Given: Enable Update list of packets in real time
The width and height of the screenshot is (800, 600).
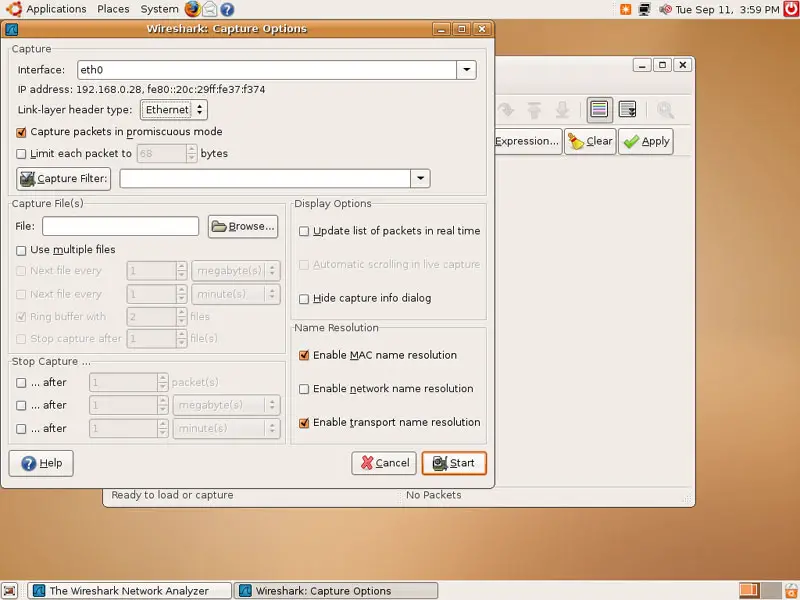Looking at the screenshot, I should pos(304,231).
